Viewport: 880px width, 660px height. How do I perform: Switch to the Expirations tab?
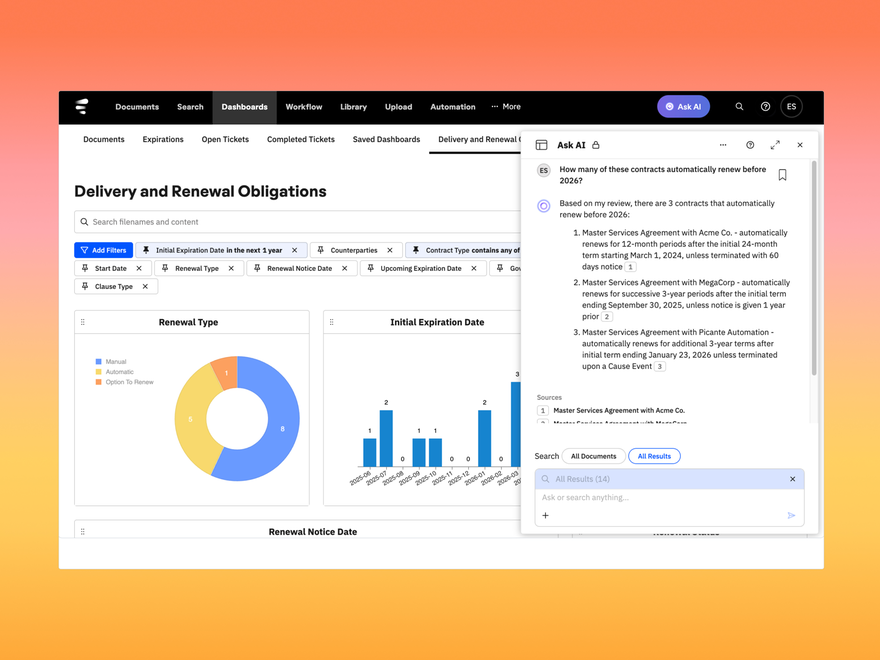coord(163,139)
